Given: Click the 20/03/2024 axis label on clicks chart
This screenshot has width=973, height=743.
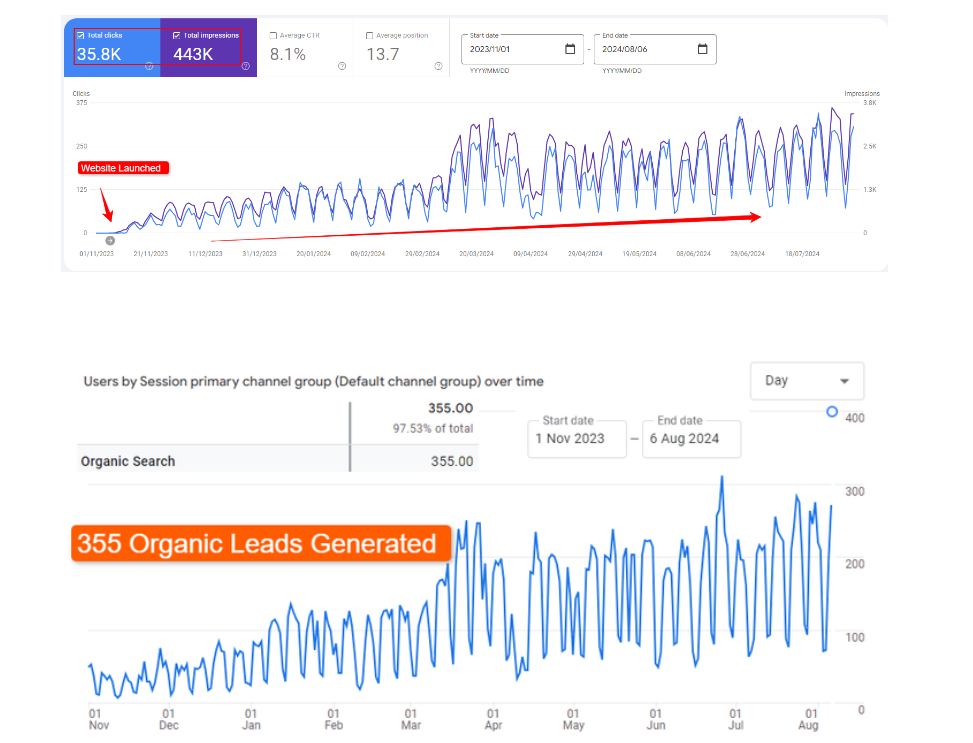Looking at the screenshot, I should click(x=477, y=253).
